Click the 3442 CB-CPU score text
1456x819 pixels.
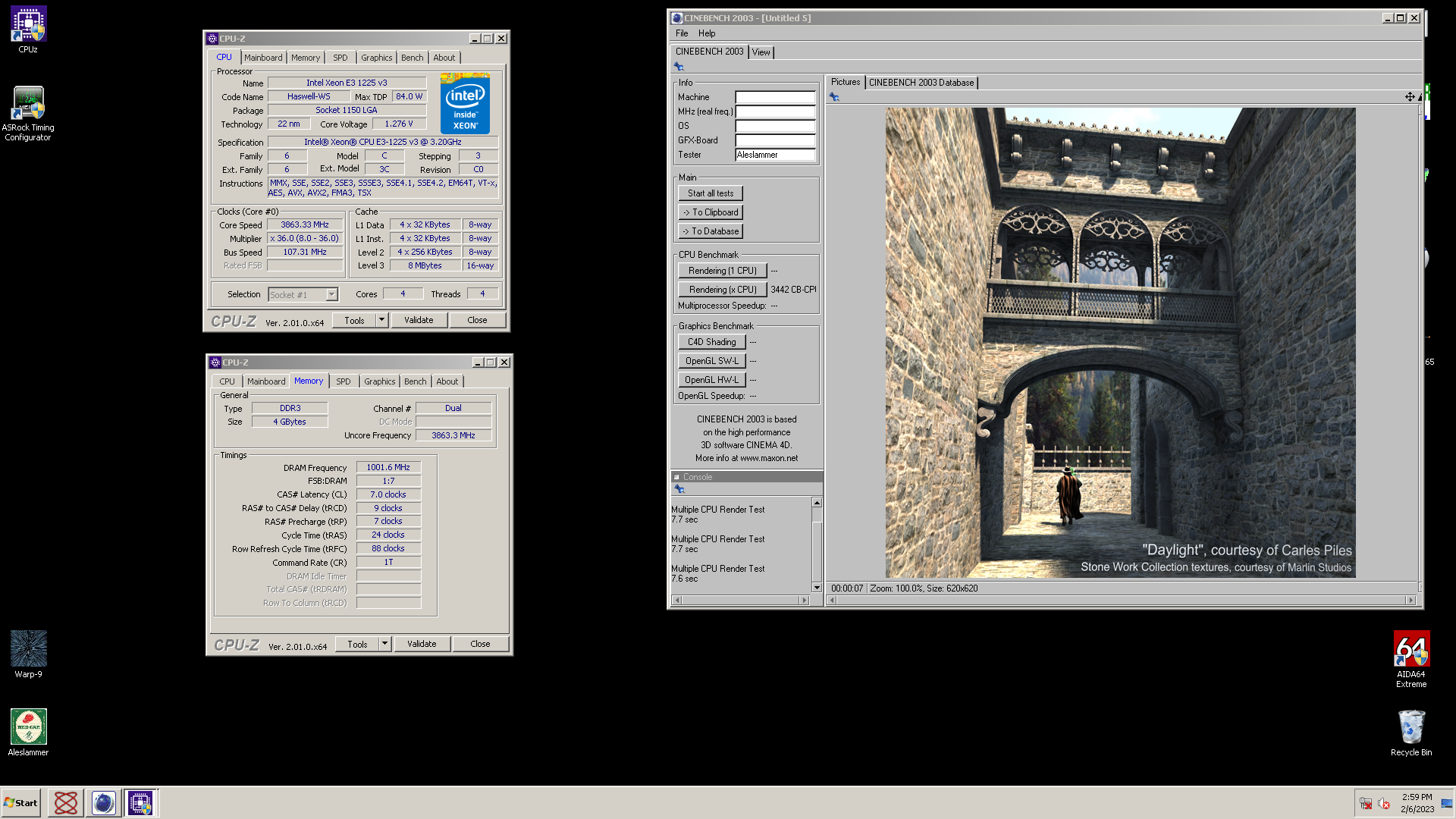793,290
